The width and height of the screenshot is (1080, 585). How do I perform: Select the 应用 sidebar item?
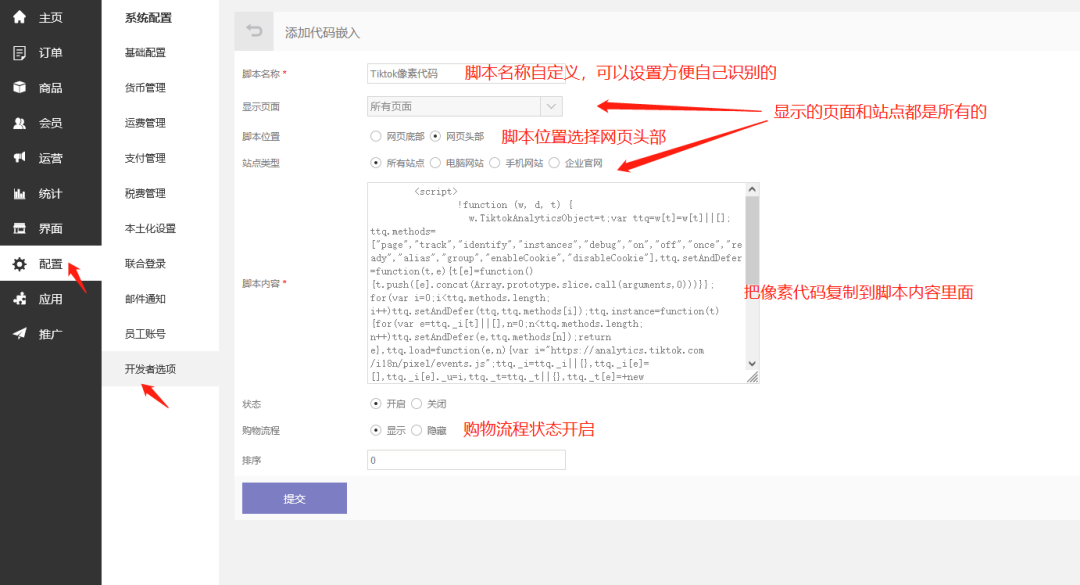(x=51, y=299)
